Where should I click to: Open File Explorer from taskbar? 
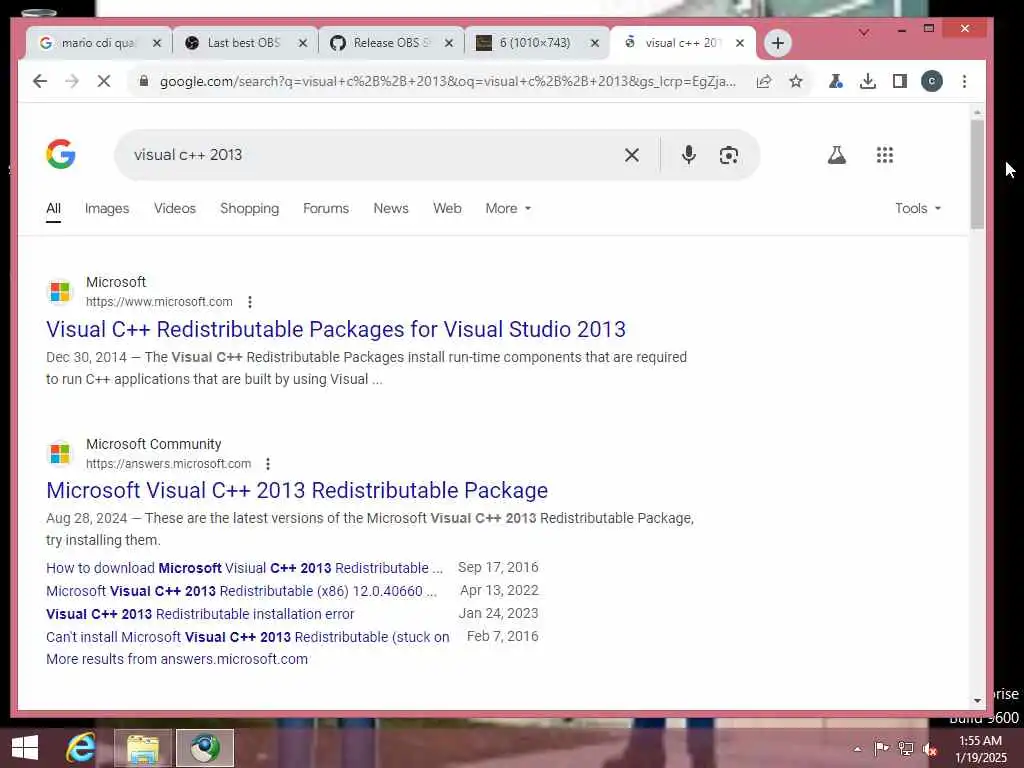pos(142,748)
